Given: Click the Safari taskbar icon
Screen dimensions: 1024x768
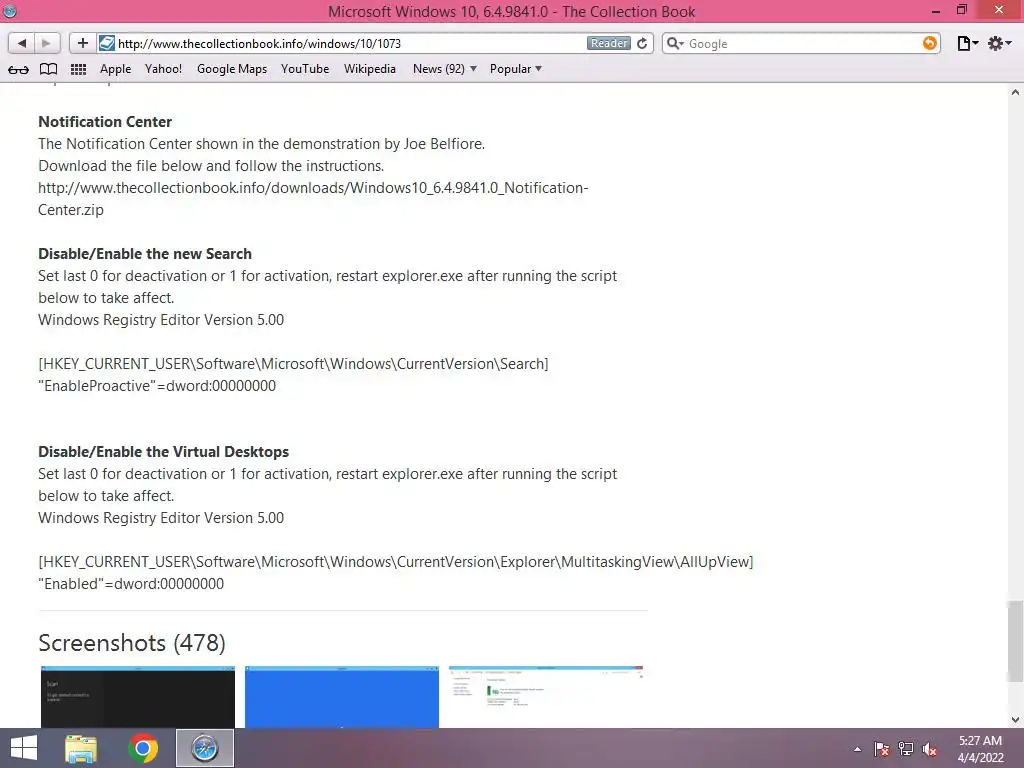Looking at the screenshot, I should point(204,748).
